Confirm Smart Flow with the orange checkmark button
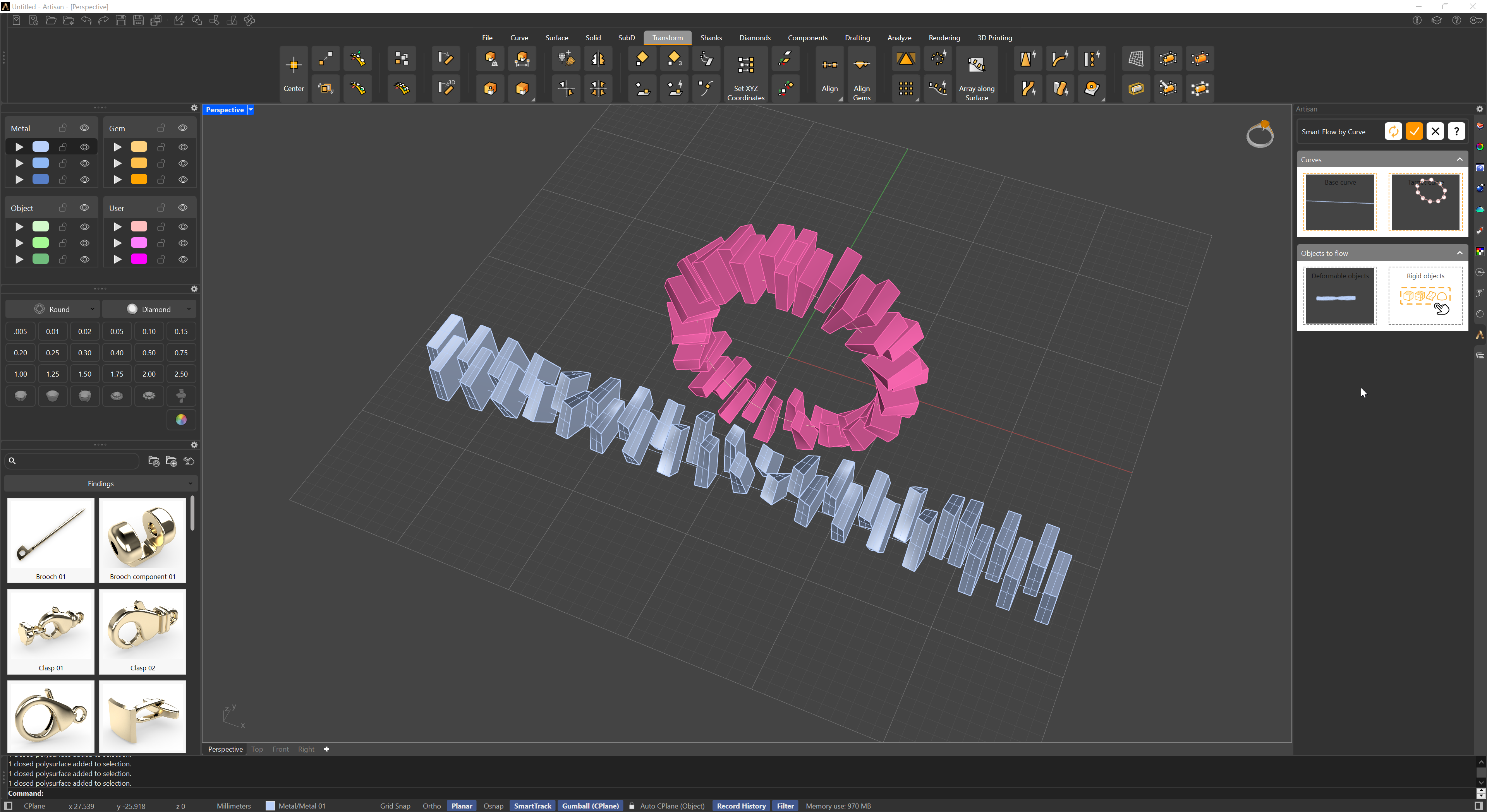 [1414, 132]
